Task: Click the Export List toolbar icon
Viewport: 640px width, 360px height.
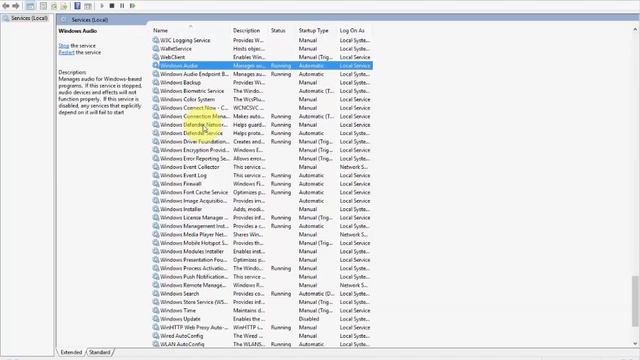Action: (64, 6)
